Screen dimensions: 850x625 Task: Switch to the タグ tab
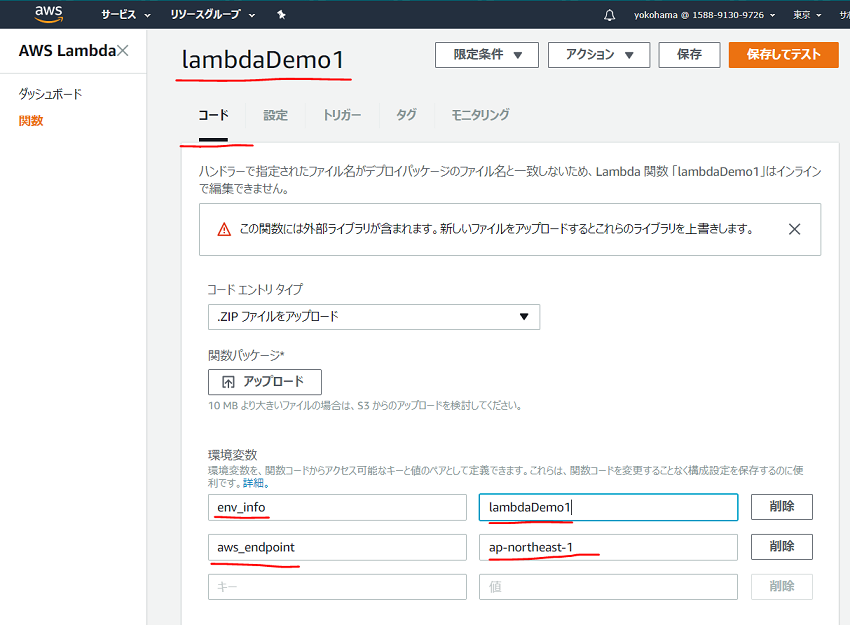(407, 115)
